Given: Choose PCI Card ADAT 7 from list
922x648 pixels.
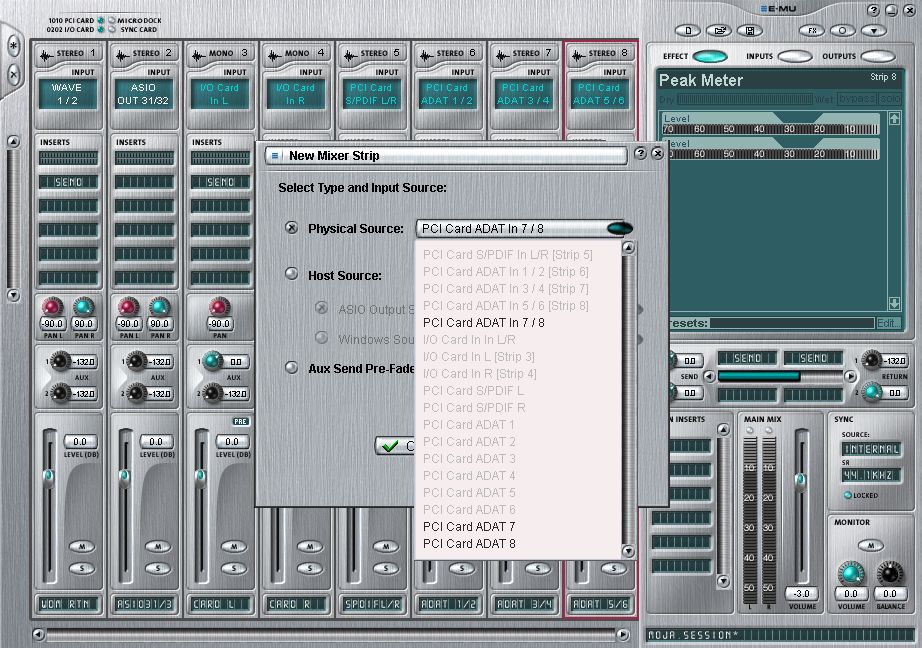Looking at the screenshot, I should (469, 526).
